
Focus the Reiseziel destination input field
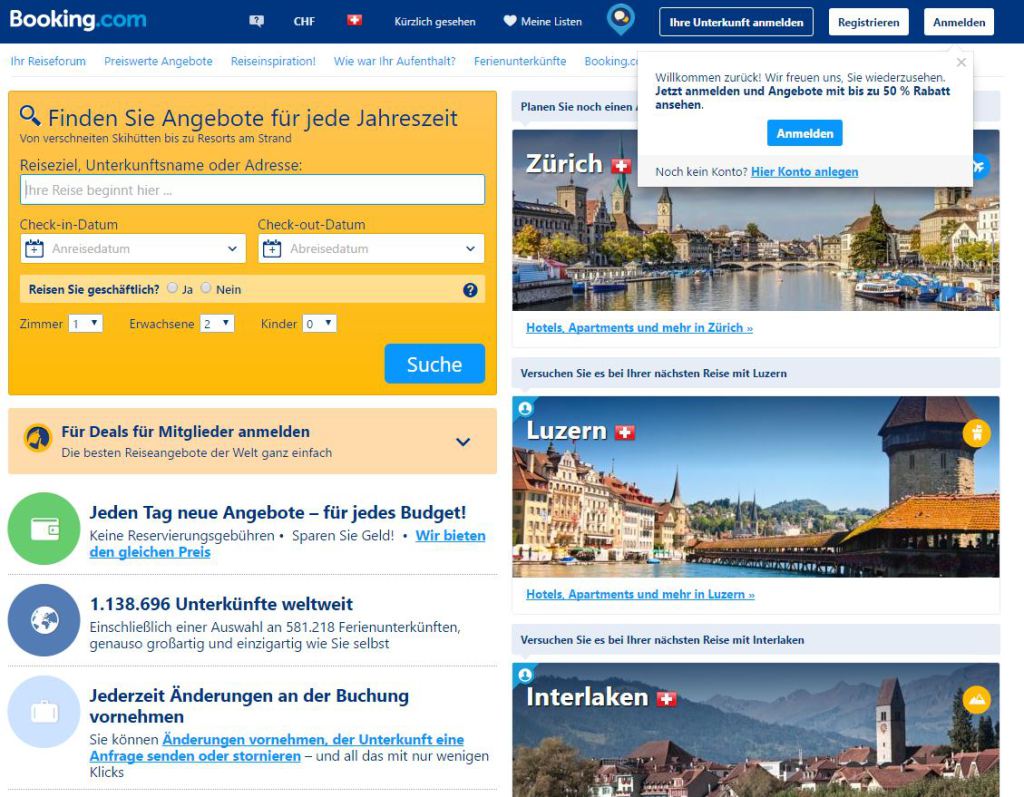[252, 189]
